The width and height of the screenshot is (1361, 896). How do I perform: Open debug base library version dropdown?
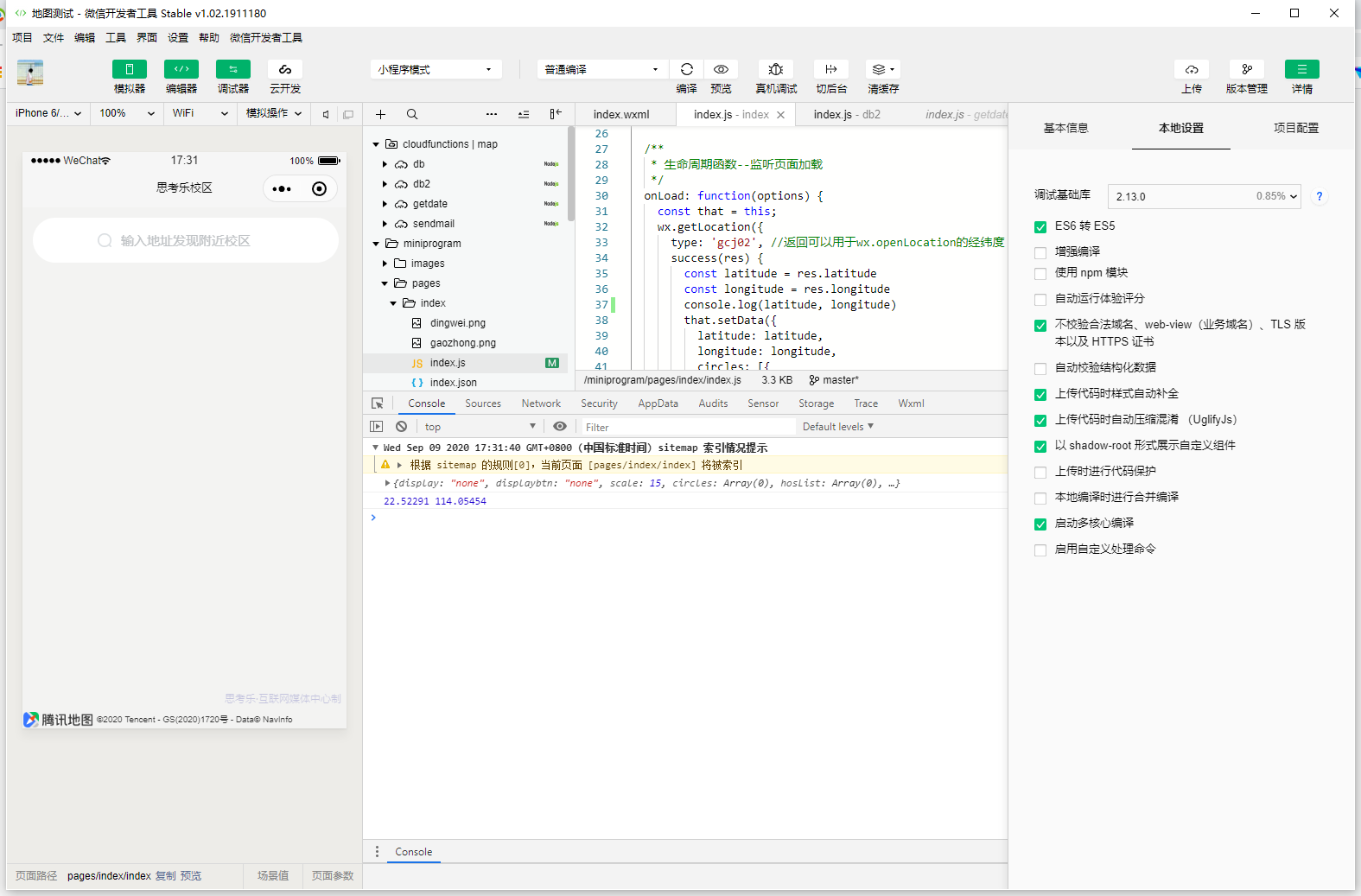point(1205,196)
